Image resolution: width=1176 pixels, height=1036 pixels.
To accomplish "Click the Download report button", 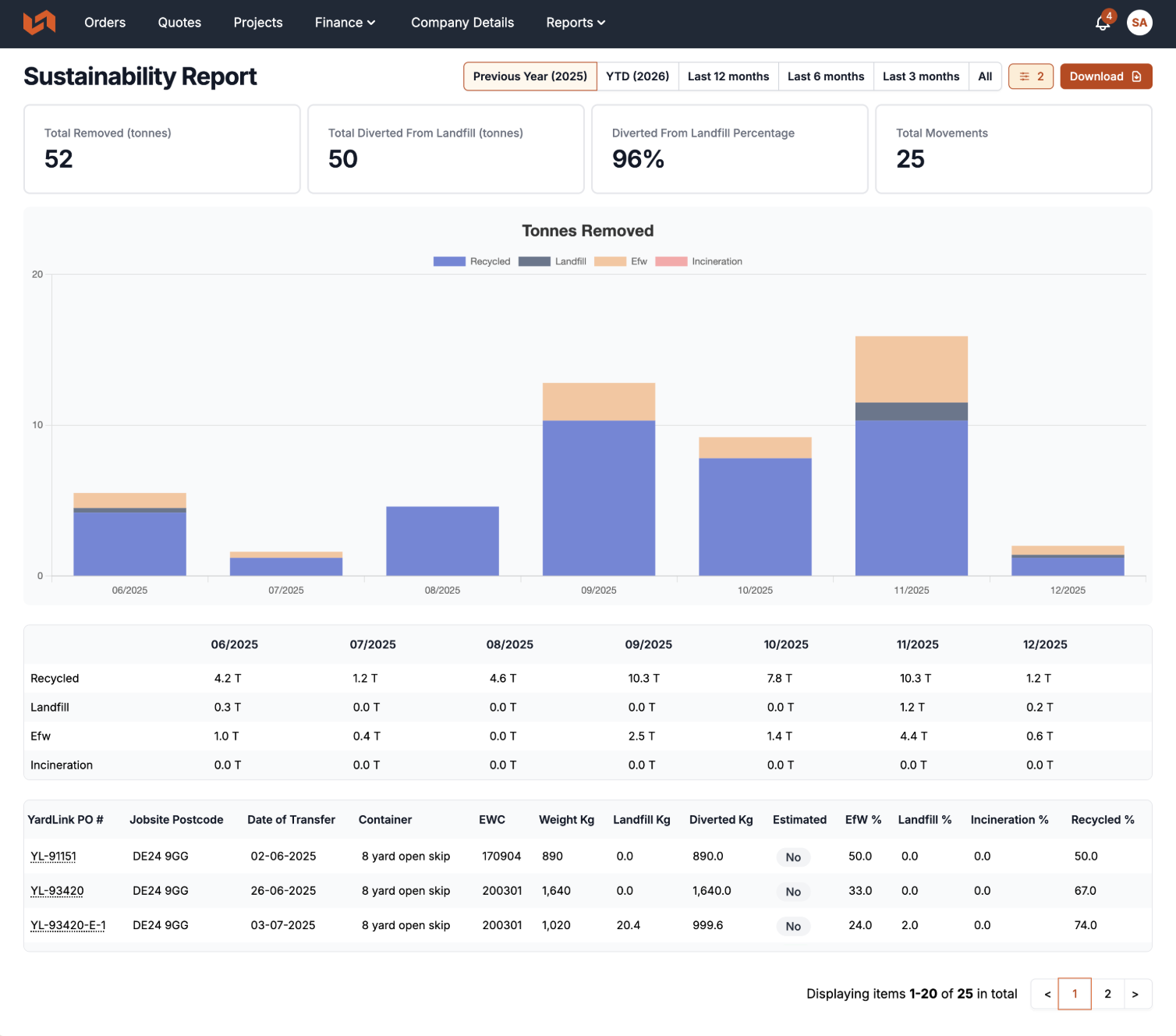I will click(x=1106, y=76).
